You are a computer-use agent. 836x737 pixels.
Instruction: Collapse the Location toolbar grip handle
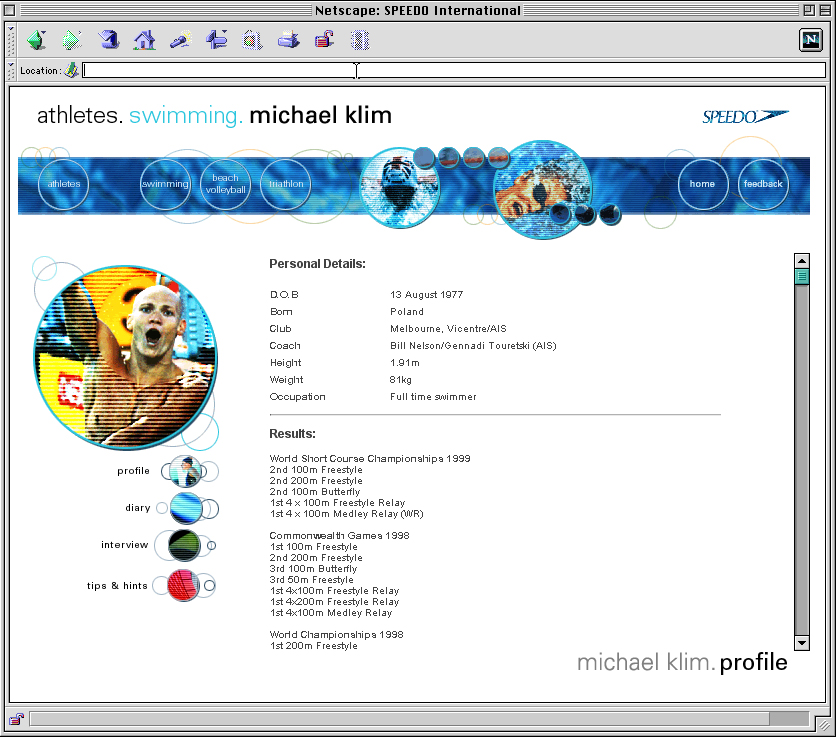coord(11,70)
